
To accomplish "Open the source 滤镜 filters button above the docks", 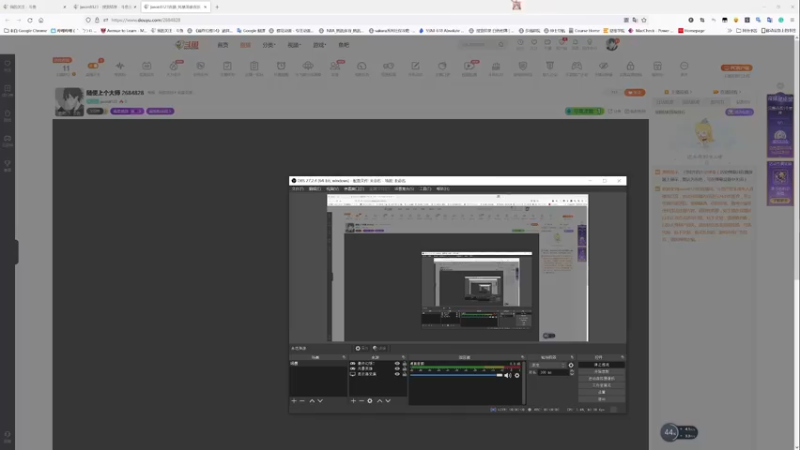I will pyautogui.click(x=380, y=348).
